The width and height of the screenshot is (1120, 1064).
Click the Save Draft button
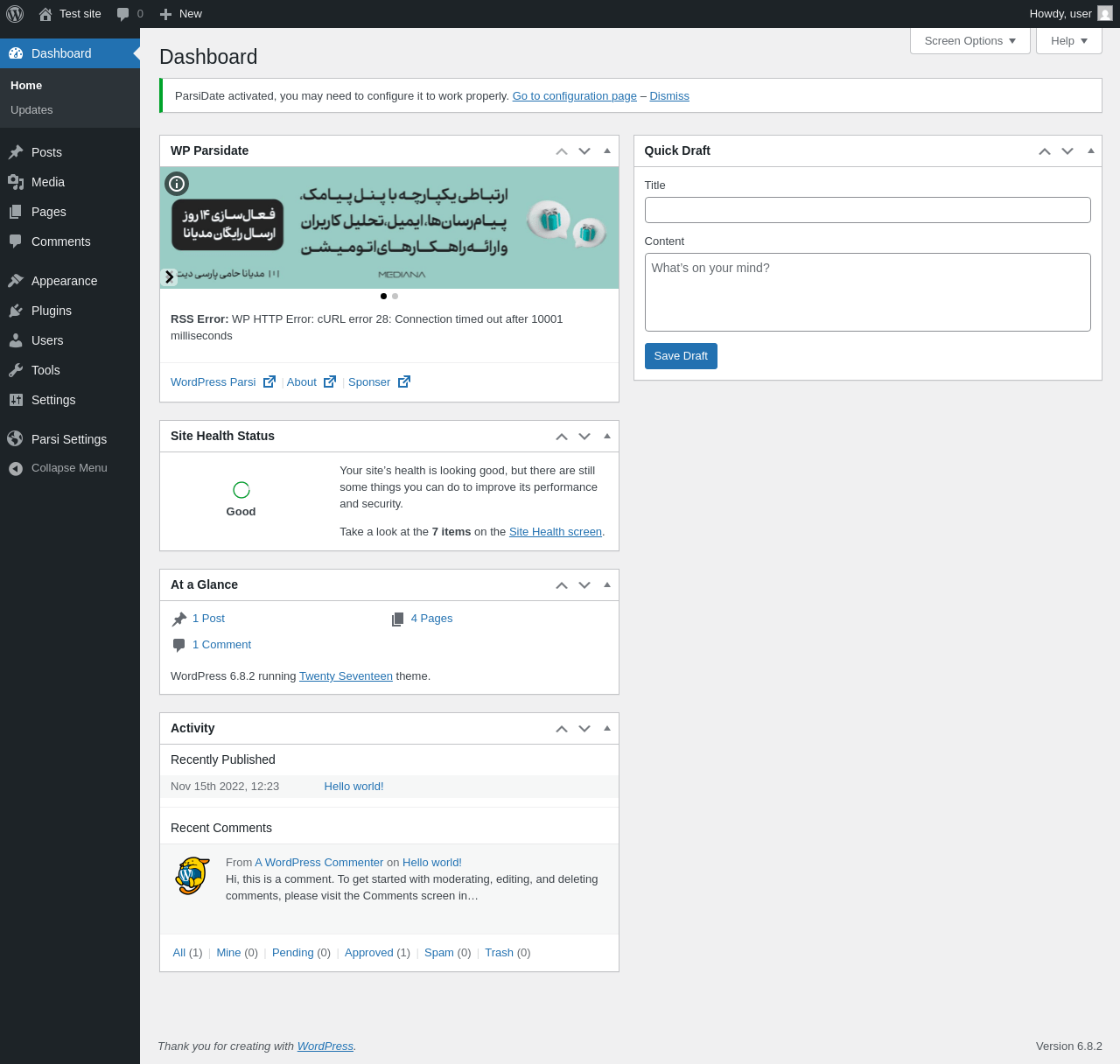681,356
